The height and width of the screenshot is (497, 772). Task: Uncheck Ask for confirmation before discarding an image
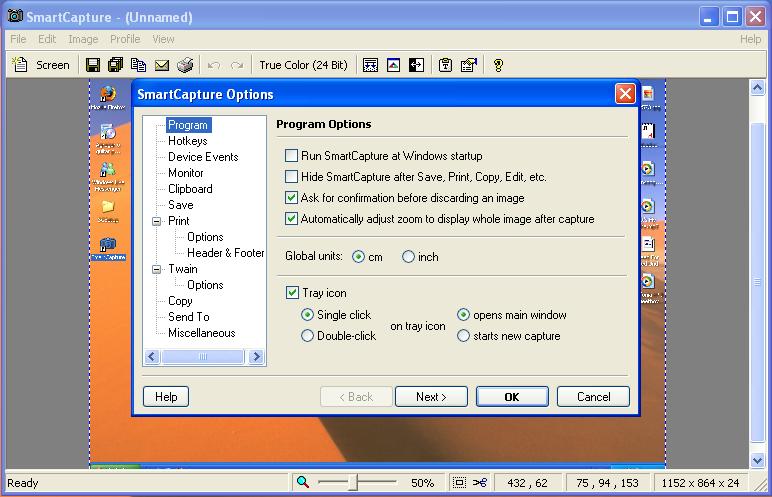tap(291, 198)
